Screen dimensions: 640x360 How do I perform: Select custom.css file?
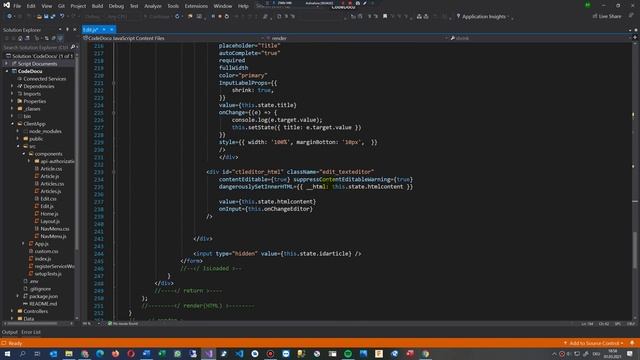pyautogui.click(x=47, y=251)
